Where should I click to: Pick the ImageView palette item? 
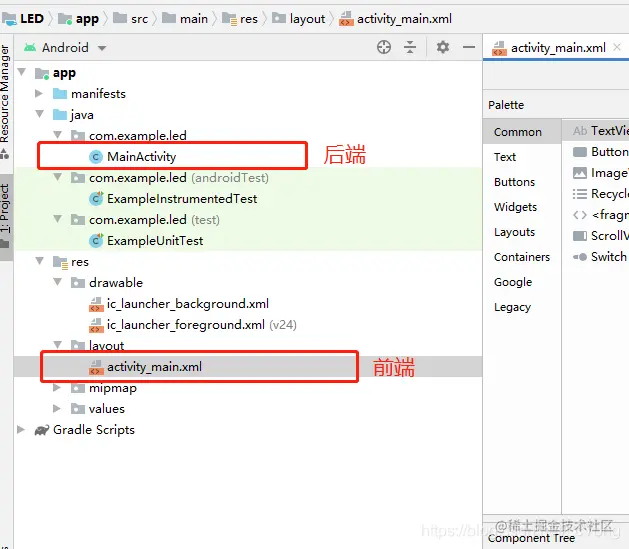601,173
